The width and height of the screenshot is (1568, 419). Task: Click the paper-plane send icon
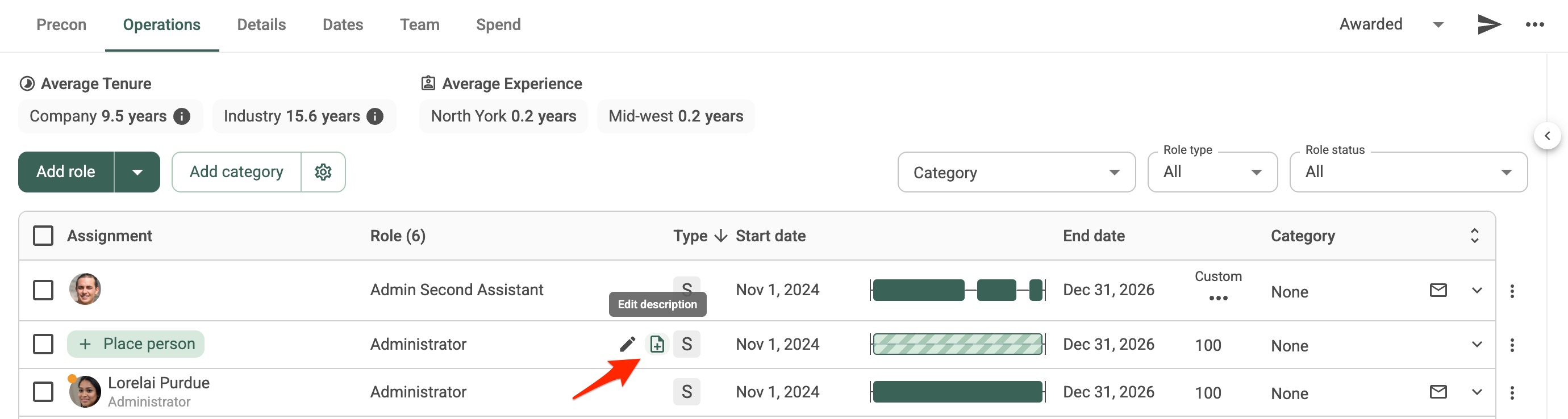click(1489, 24)
